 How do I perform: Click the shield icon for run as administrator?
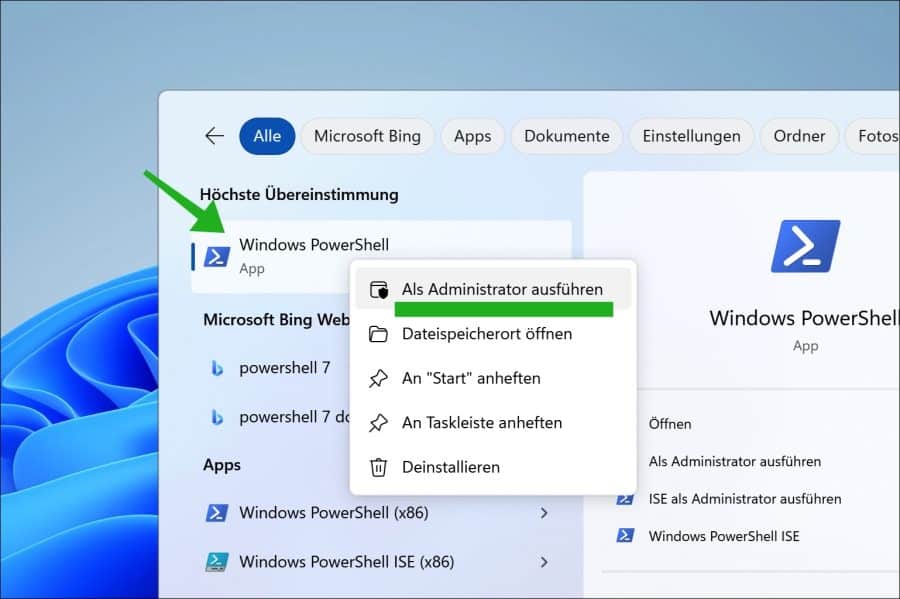[378, 289]
